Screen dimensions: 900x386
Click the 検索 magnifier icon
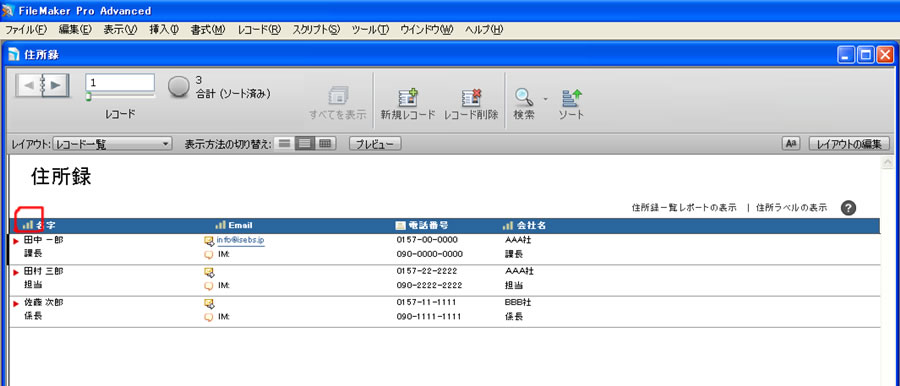coord(523,97)
